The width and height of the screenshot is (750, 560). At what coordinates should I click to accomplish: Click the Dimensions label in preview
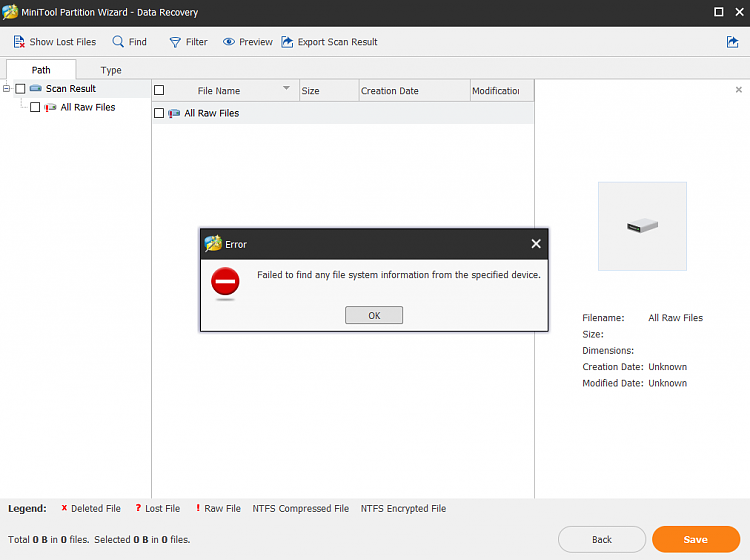pyautogui.click(x=608, y=351)
